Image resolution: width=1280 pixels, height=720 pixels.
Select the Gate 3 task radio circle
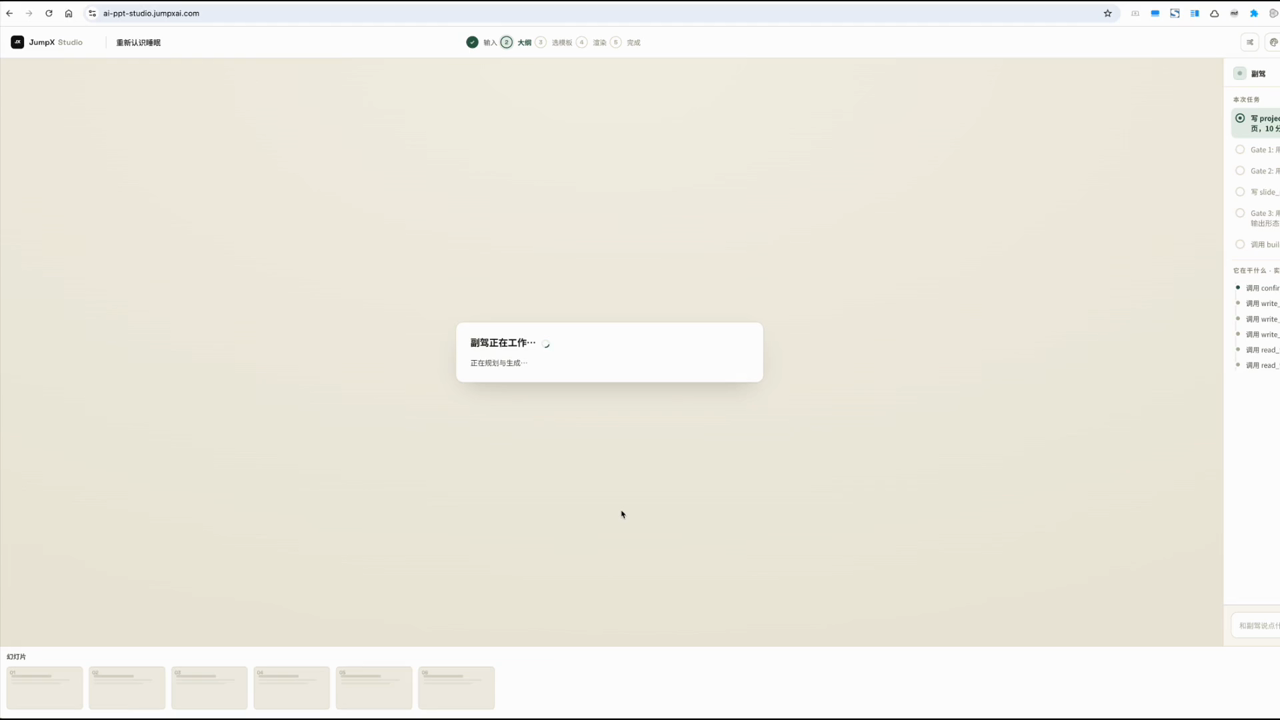pyautogui.click(x=1240, y=213)
